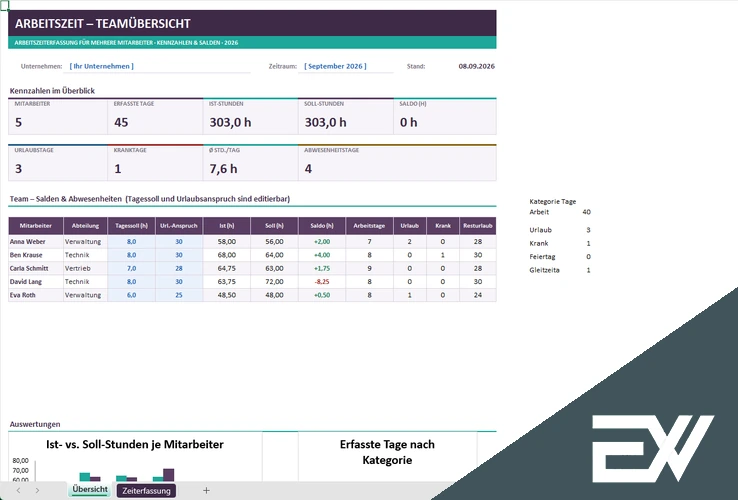
Task: Click the Erfasste Tage nach Kategorie chart title
Action: pos(387,452)
